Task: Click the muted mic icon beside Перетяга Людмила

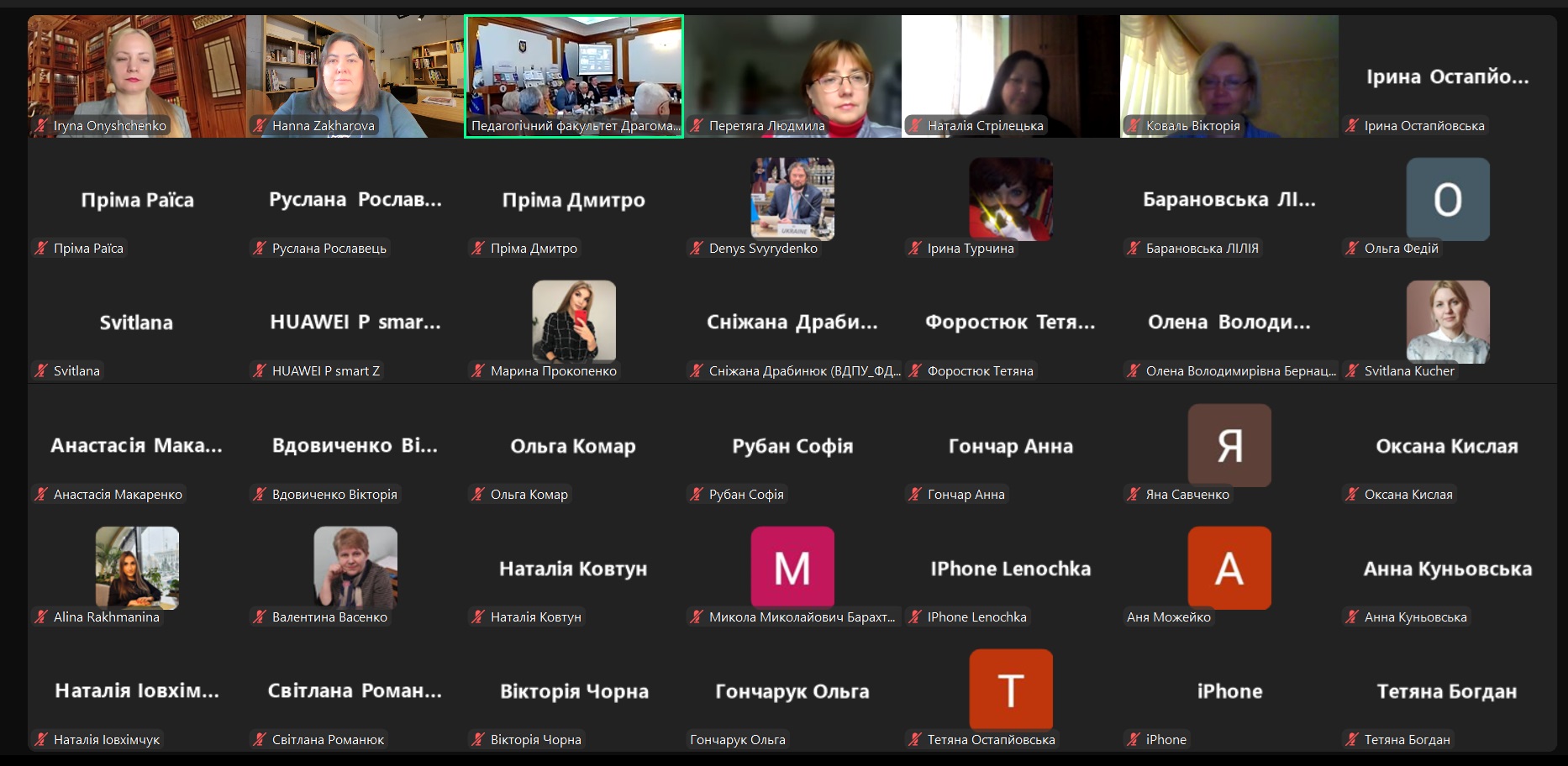Action: (x=697, y=126)
